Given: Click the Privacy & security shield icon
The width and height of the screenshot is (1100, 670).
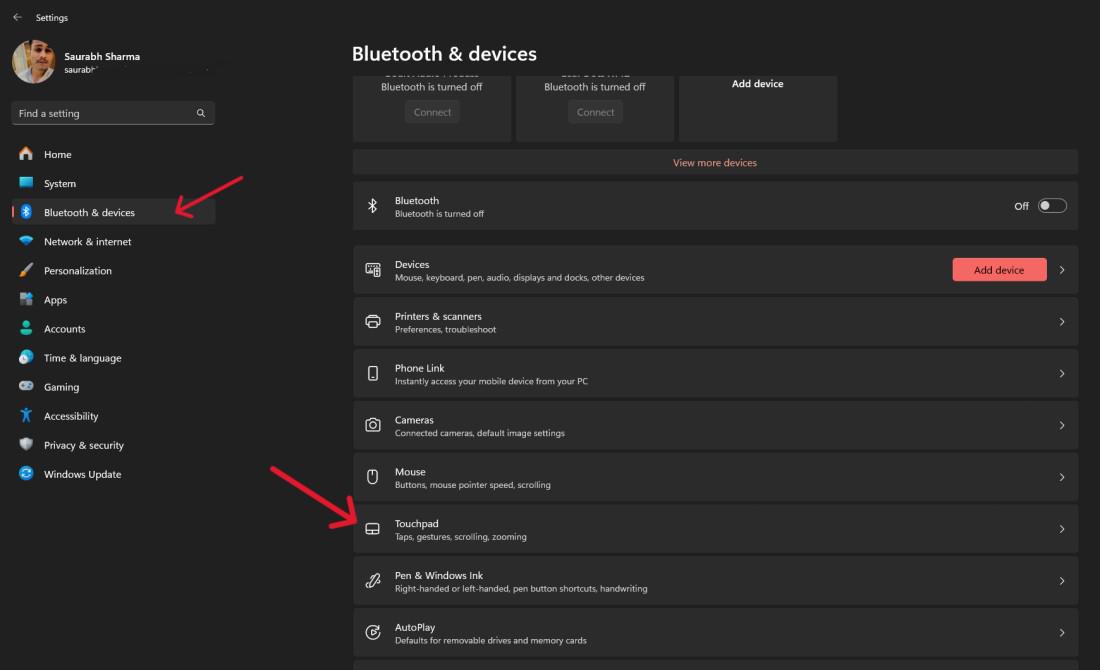Looking at the screenshot, I should point(26,444).
